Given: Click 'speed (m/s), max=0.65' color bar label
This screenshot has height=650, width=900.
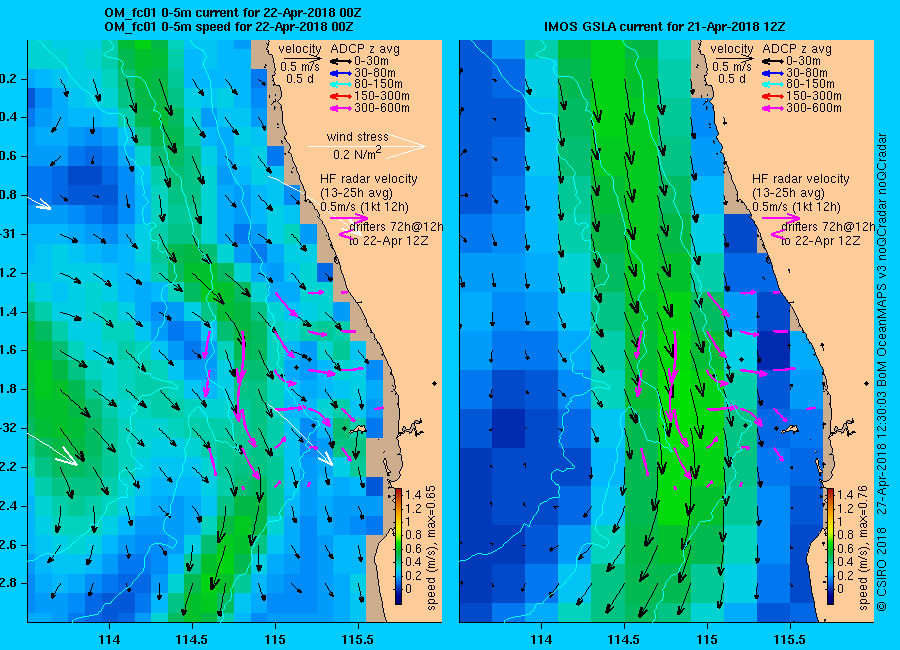Looking at the screenshot, I should coord(432,547).
